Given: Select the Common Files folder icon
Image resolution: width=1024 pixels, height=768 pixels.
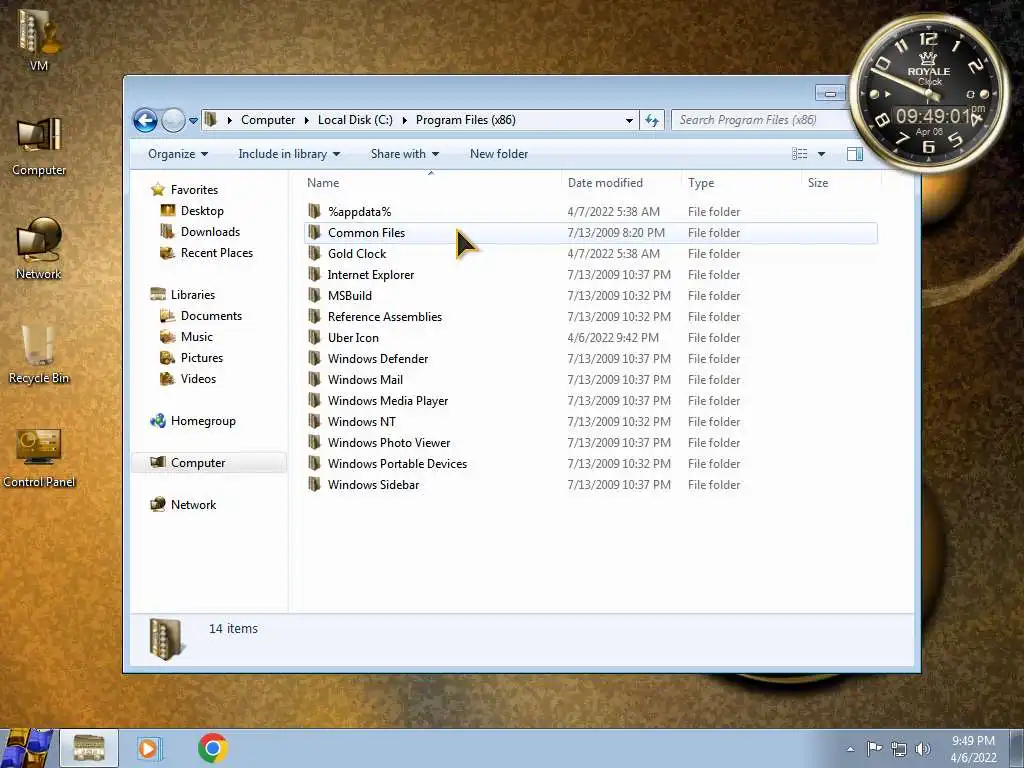Looking at the screenshot, I should (314, 232).
